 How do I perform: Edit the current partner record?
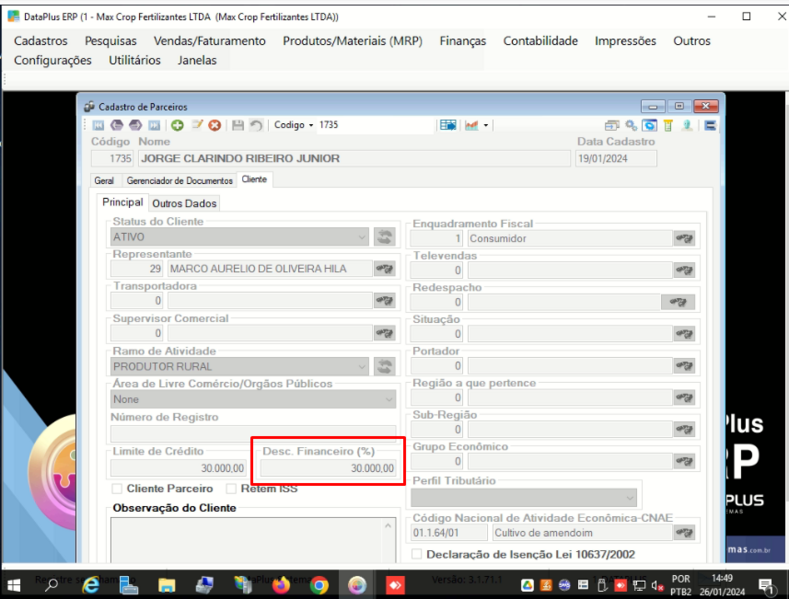pyautogui.click(x=197, y=125)
